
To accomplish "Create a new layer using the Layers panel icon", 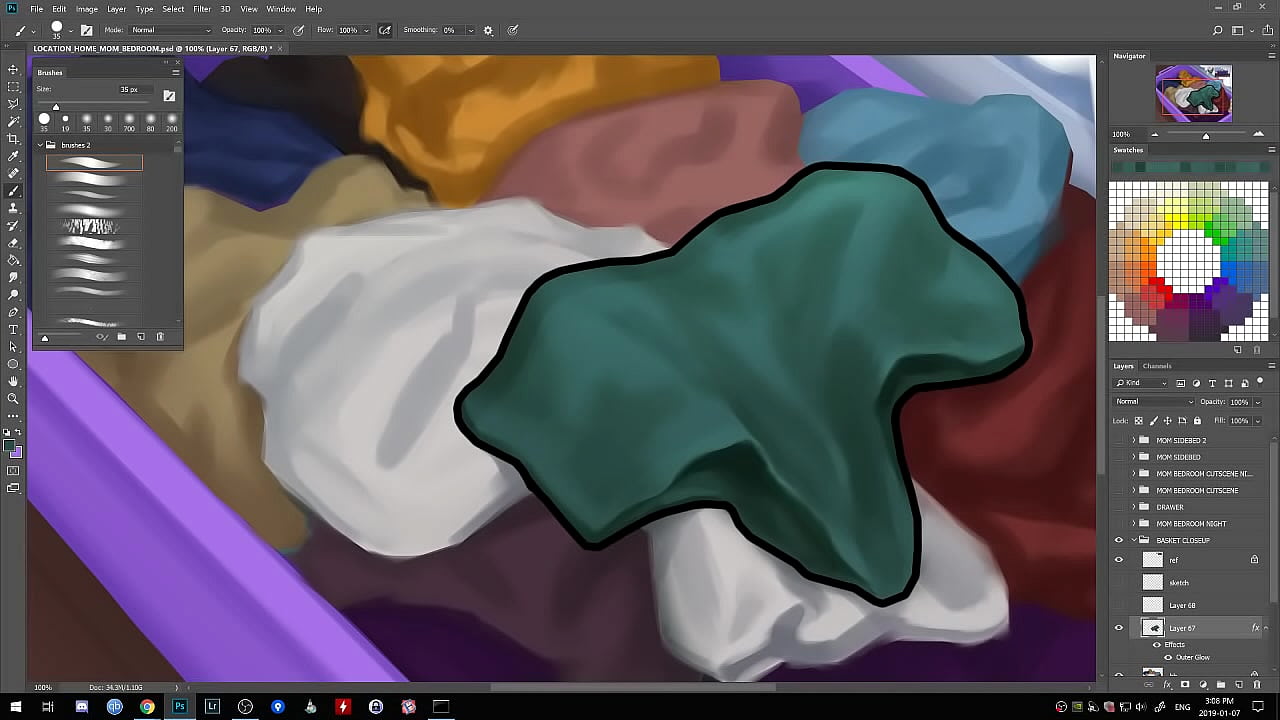I will pos(1239,685).
